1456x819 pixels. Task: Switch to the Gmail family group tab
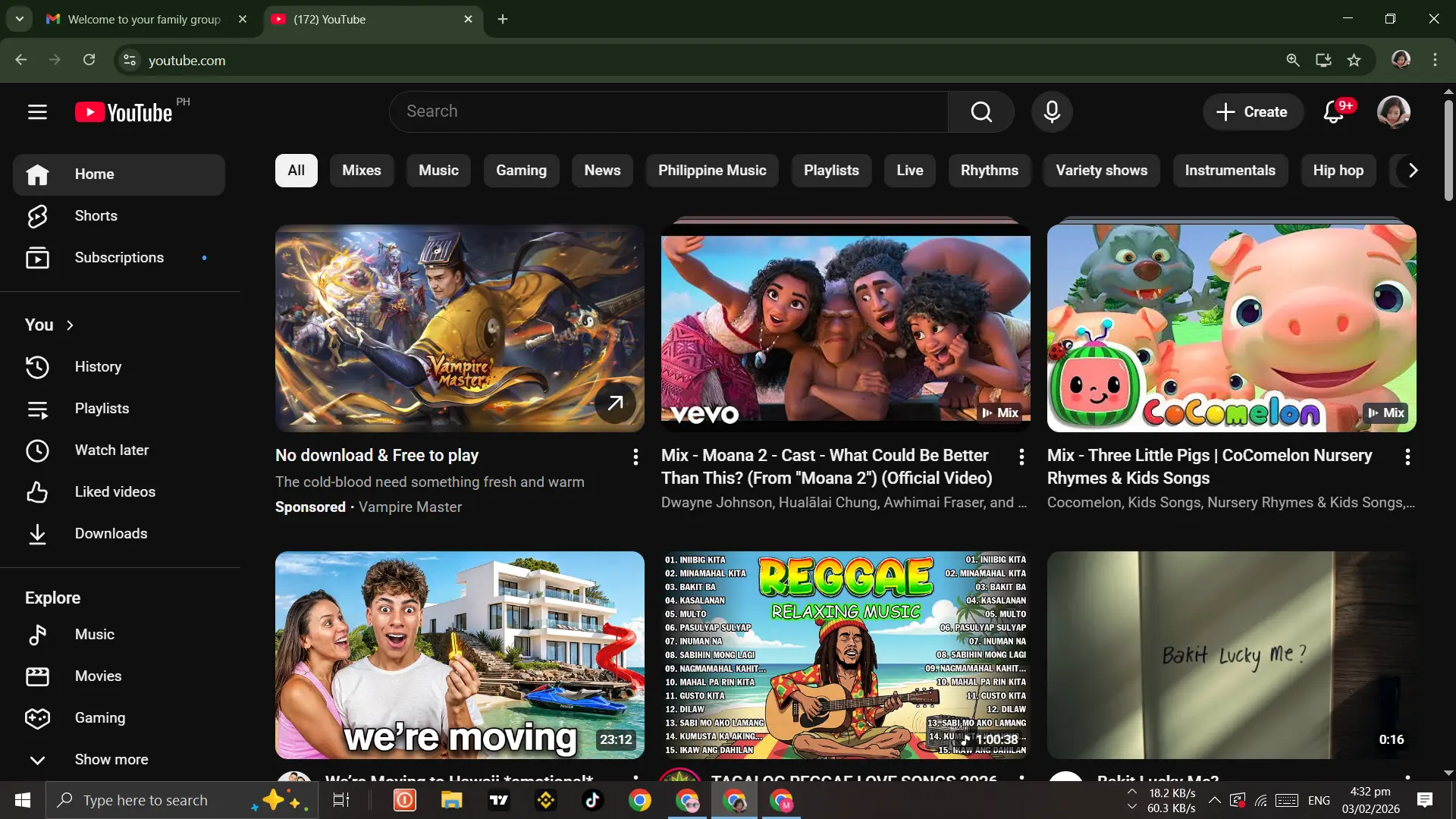(x=144, y=19)
